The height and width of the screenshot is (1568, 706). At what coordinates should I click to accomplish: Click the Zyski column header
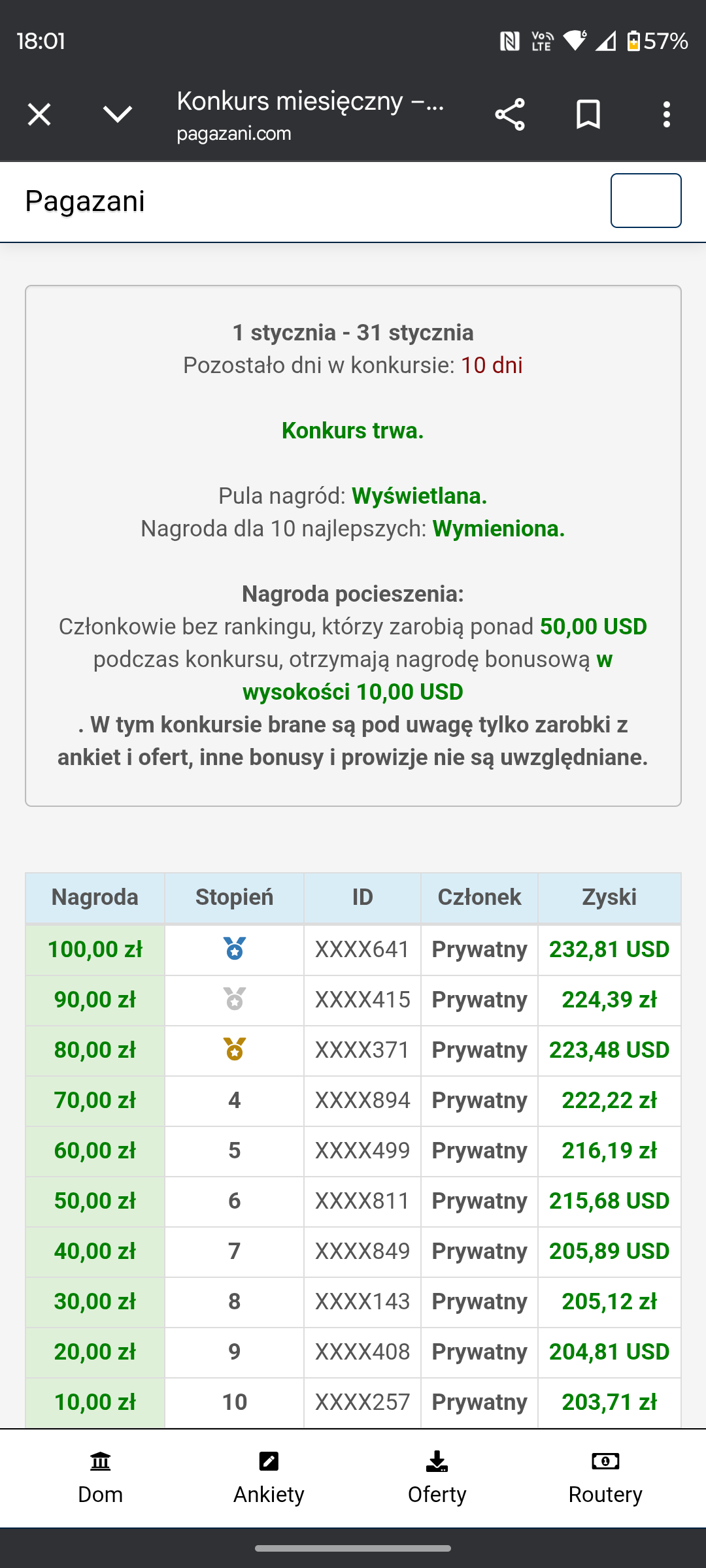[x=609, y=898]
